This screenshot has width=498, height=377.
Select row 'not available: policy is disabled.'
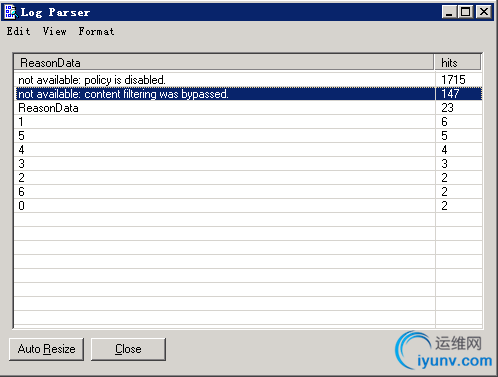coord(248,80)
